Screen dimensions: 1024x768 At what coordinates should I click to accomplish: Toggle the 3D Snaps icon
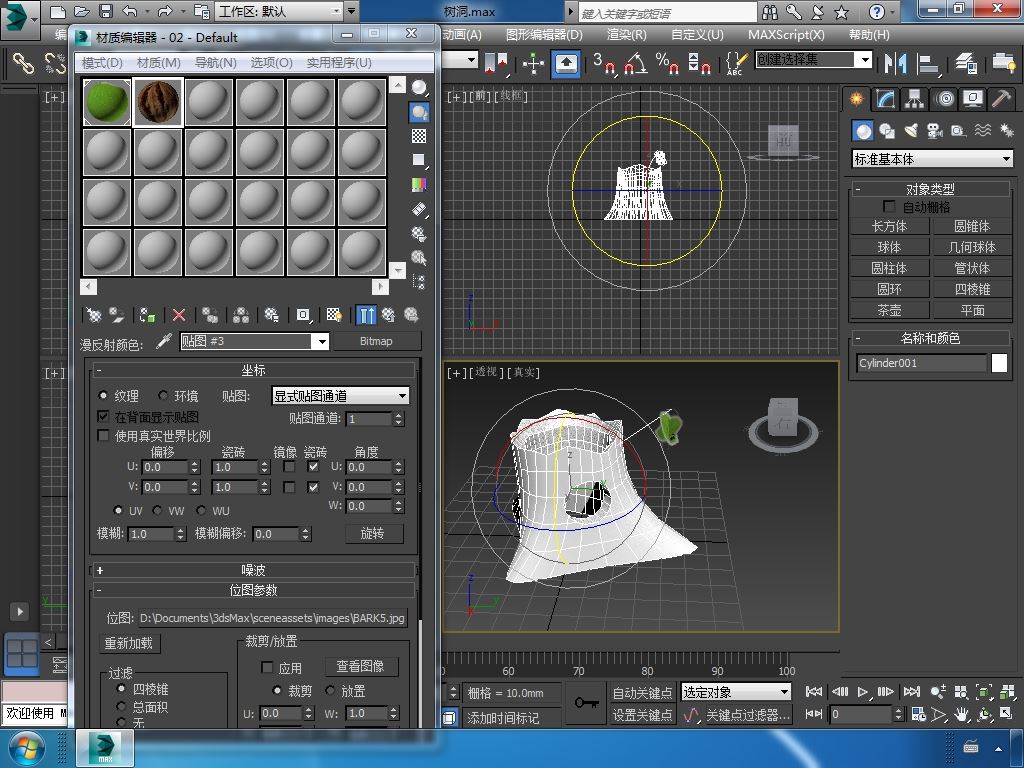[x=605, y=63]
